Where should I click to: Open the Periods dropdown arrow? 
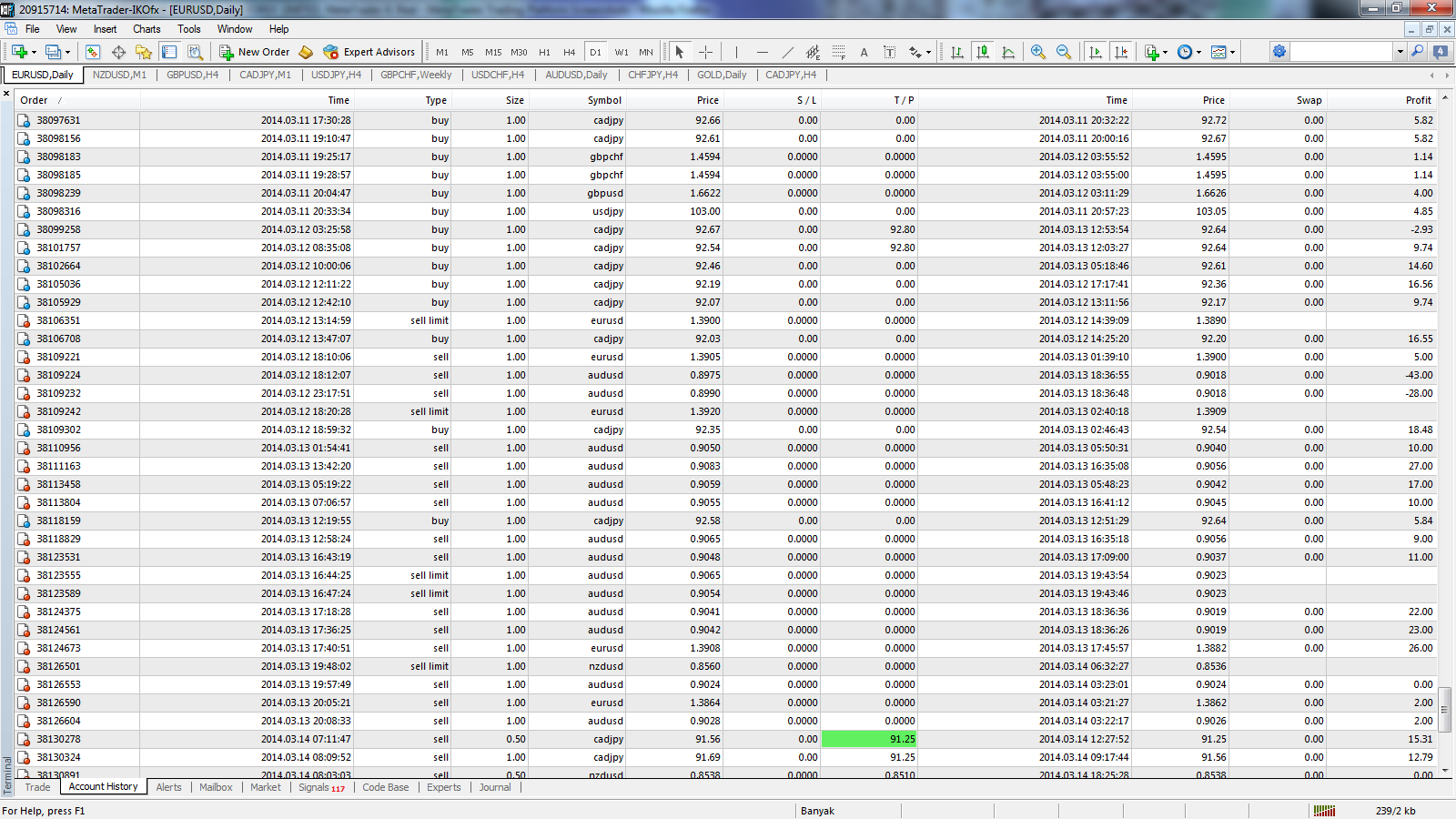tap(1198, 52)
